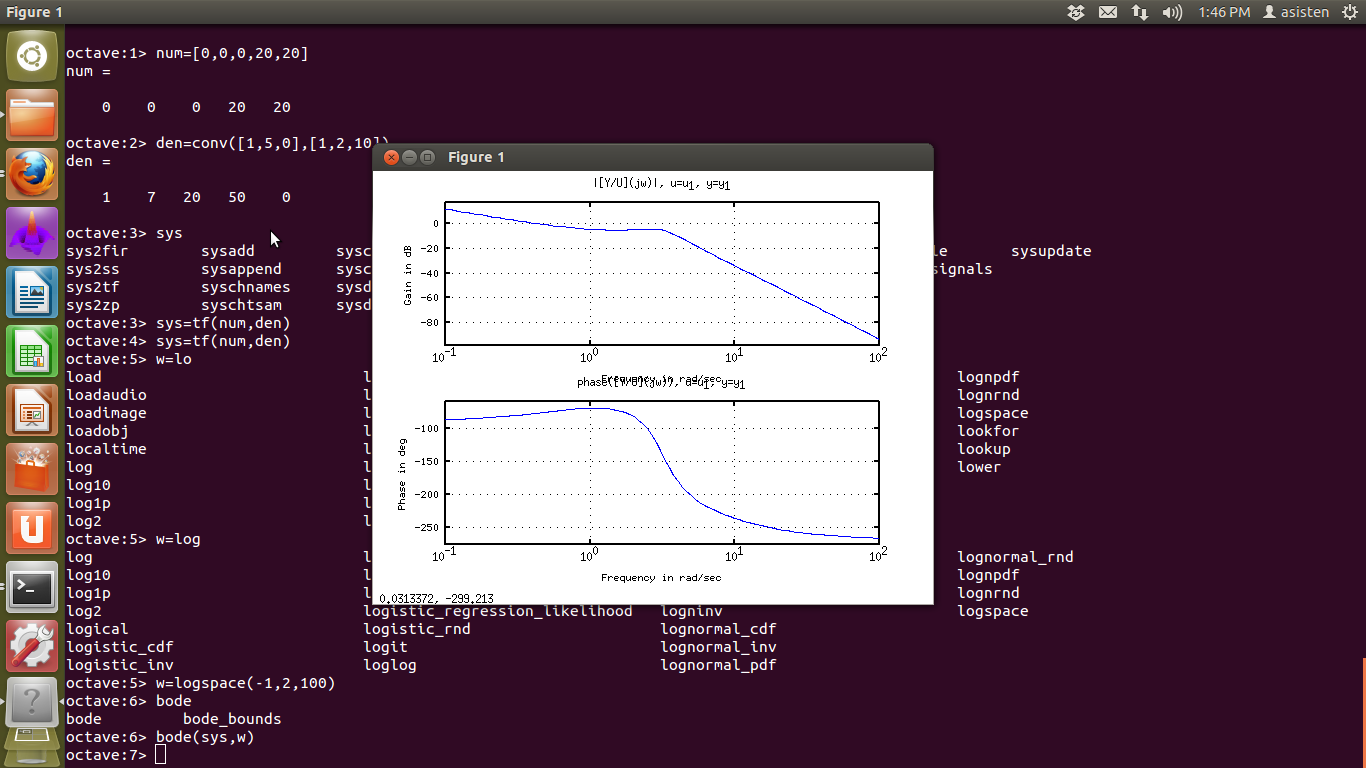
Task: Open the session gear menu
Action: point(1351,12)
